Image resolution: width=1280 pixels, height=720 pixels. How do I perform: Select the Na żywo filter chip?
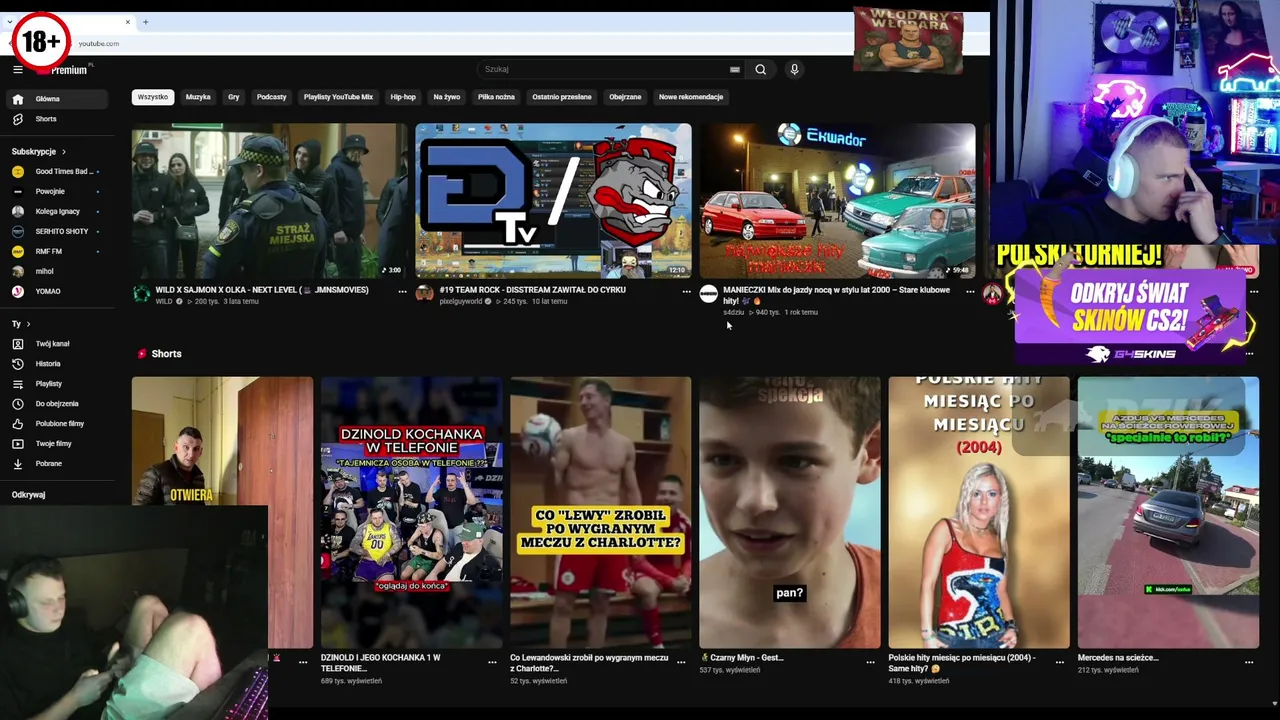(x=447, y=97)
